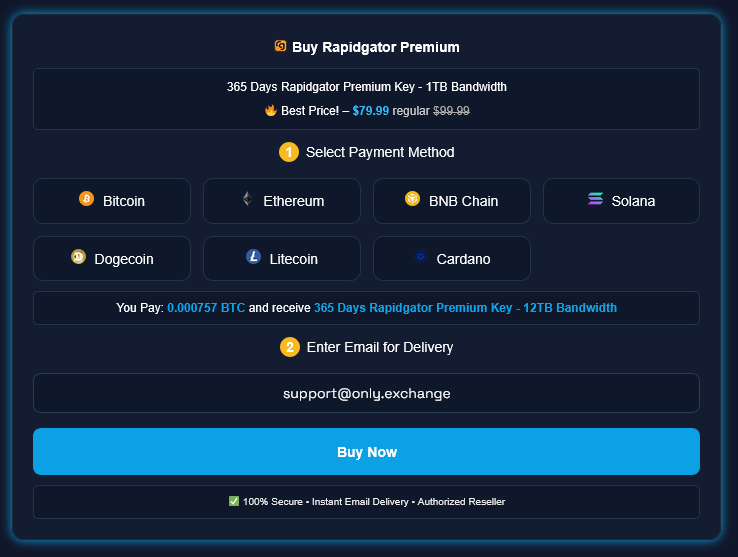738x557 pixels.
Task: Pick the Solana payment option
Action: click(x=621, y=201)
